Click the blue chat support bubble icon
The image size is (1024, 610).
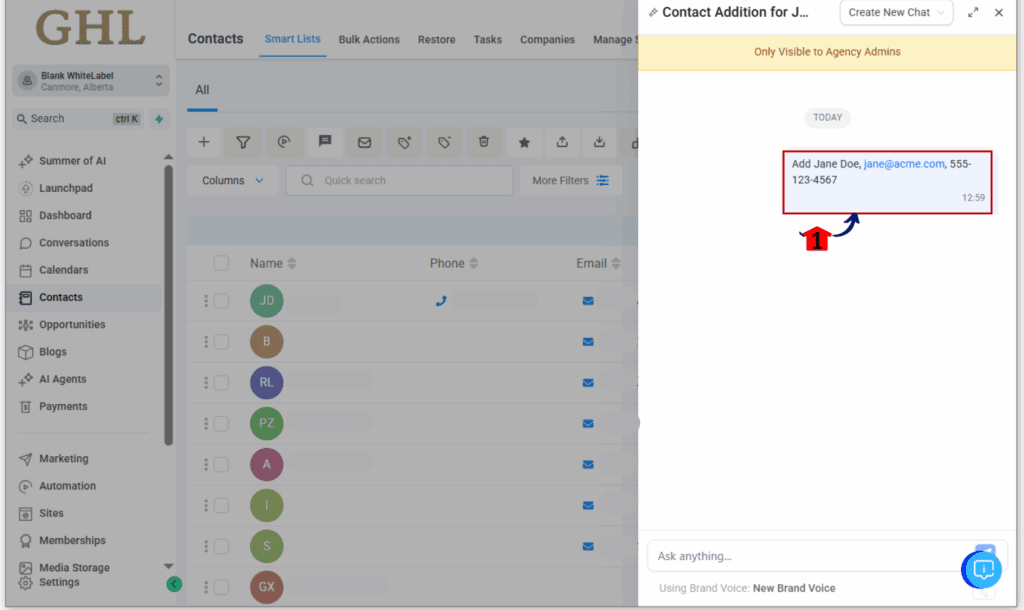[x=982, y=570]
